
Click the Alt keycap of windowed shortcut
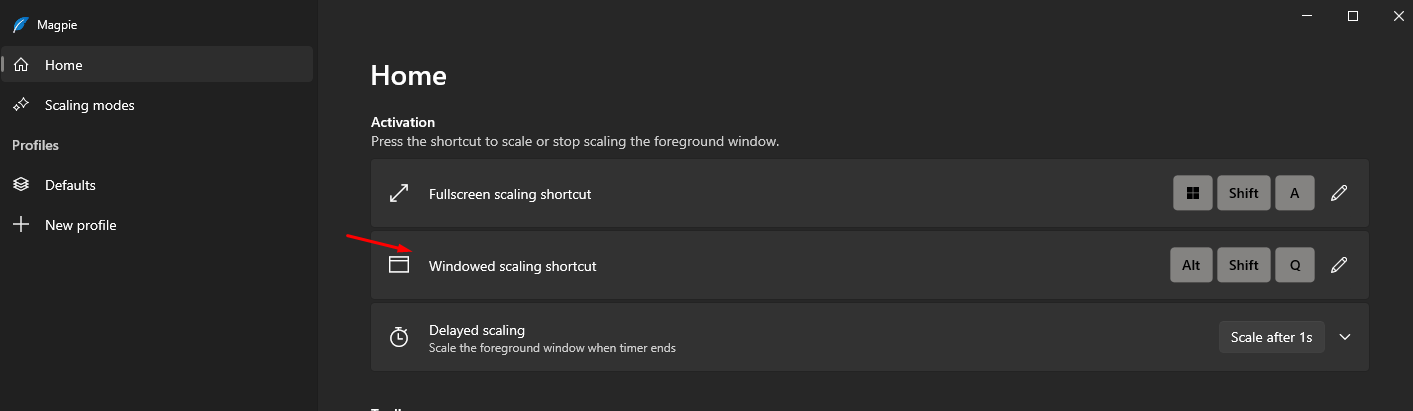click(1191, 265)
